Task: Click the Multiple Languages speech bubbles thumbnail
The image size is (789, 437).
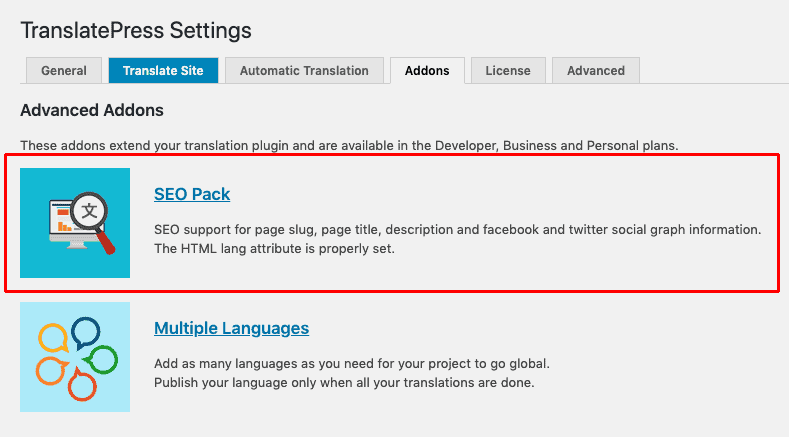Action: [x=75, y=357]
